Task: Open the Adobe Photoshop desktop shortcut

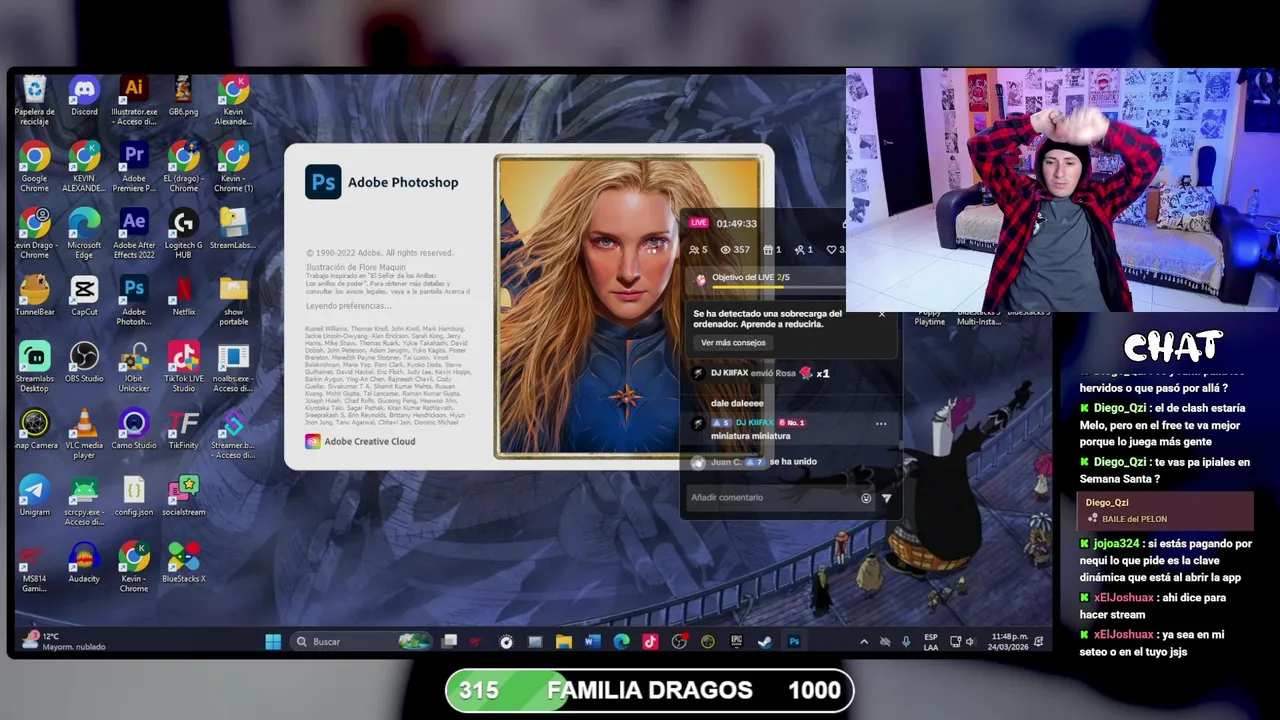Action: click(134, 301)
